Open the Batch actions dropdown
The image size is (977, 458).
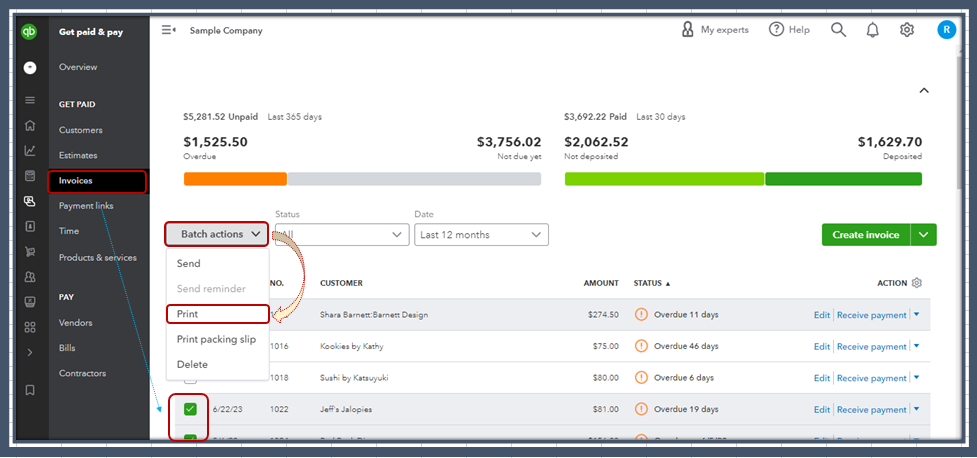click(217, 234)
